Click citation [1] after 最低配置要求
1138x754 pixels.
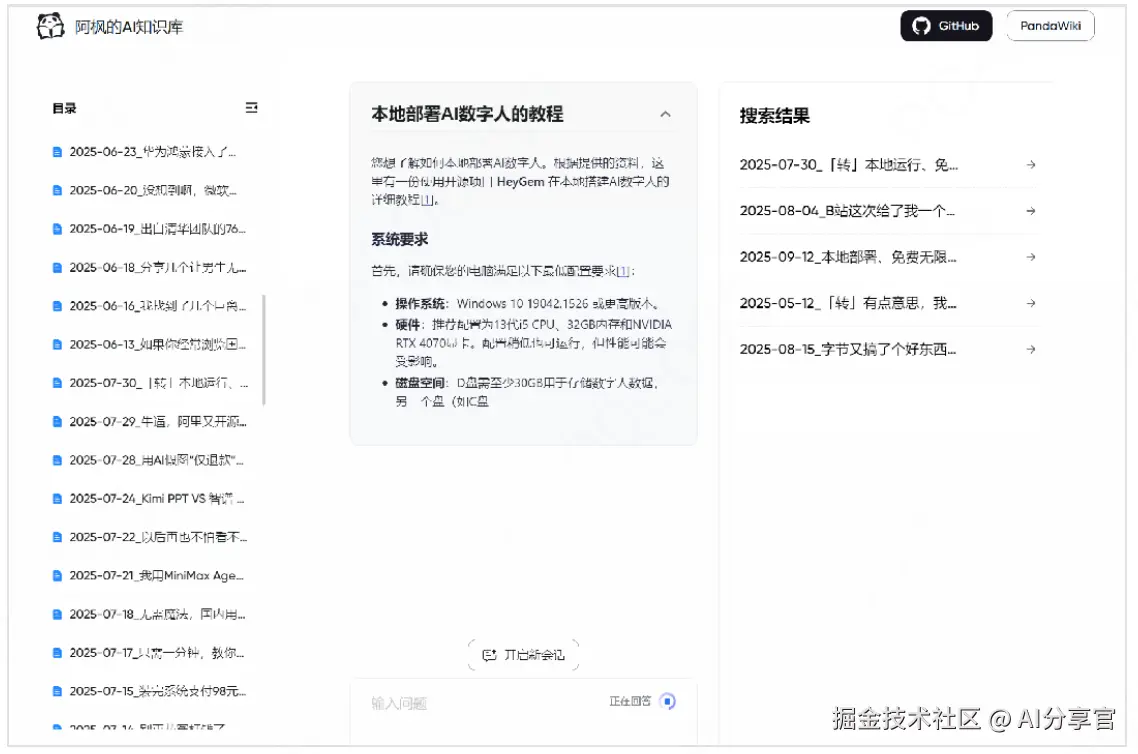[623, 271]
